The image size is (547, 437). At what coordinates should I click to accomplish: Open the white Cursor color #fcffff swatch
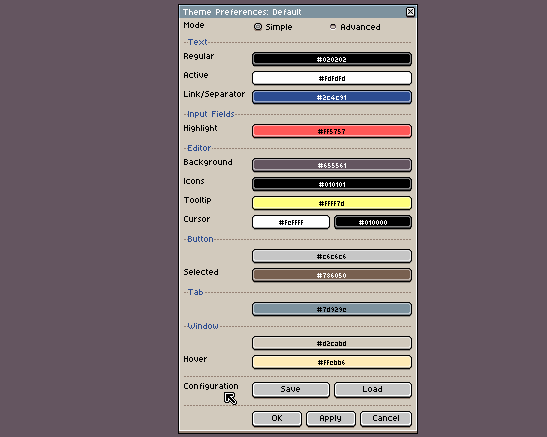pos(291,222)
